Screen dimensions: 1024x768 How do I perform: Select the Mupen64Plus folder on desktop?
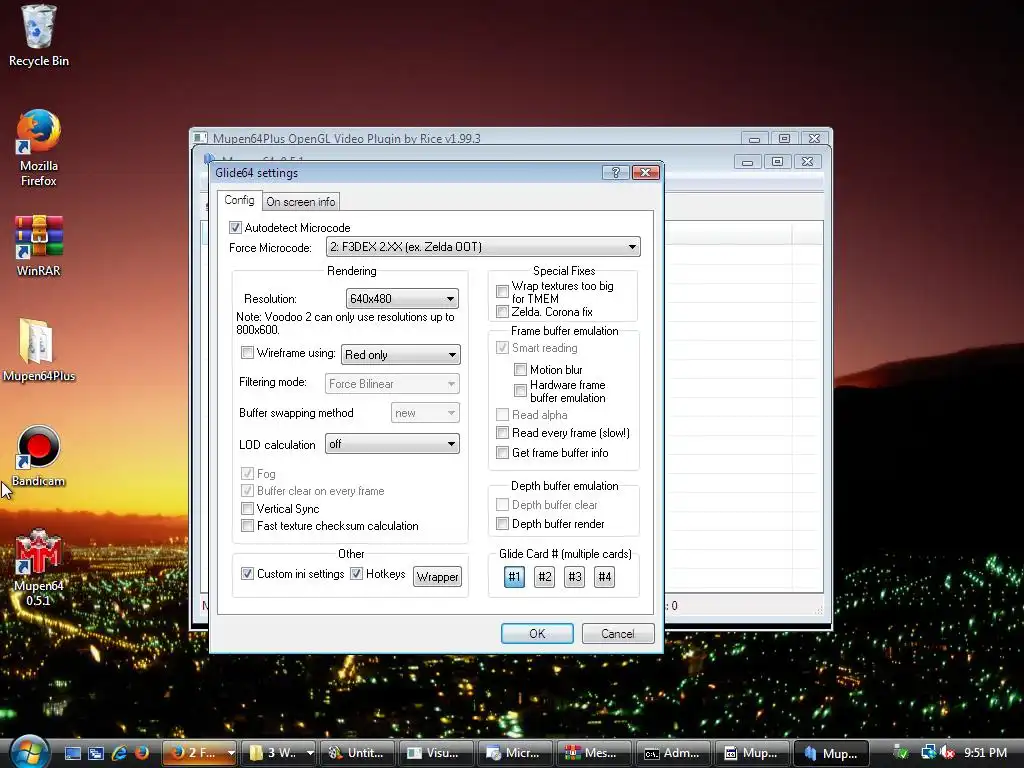pyautogui.click(x=38, y=350)
